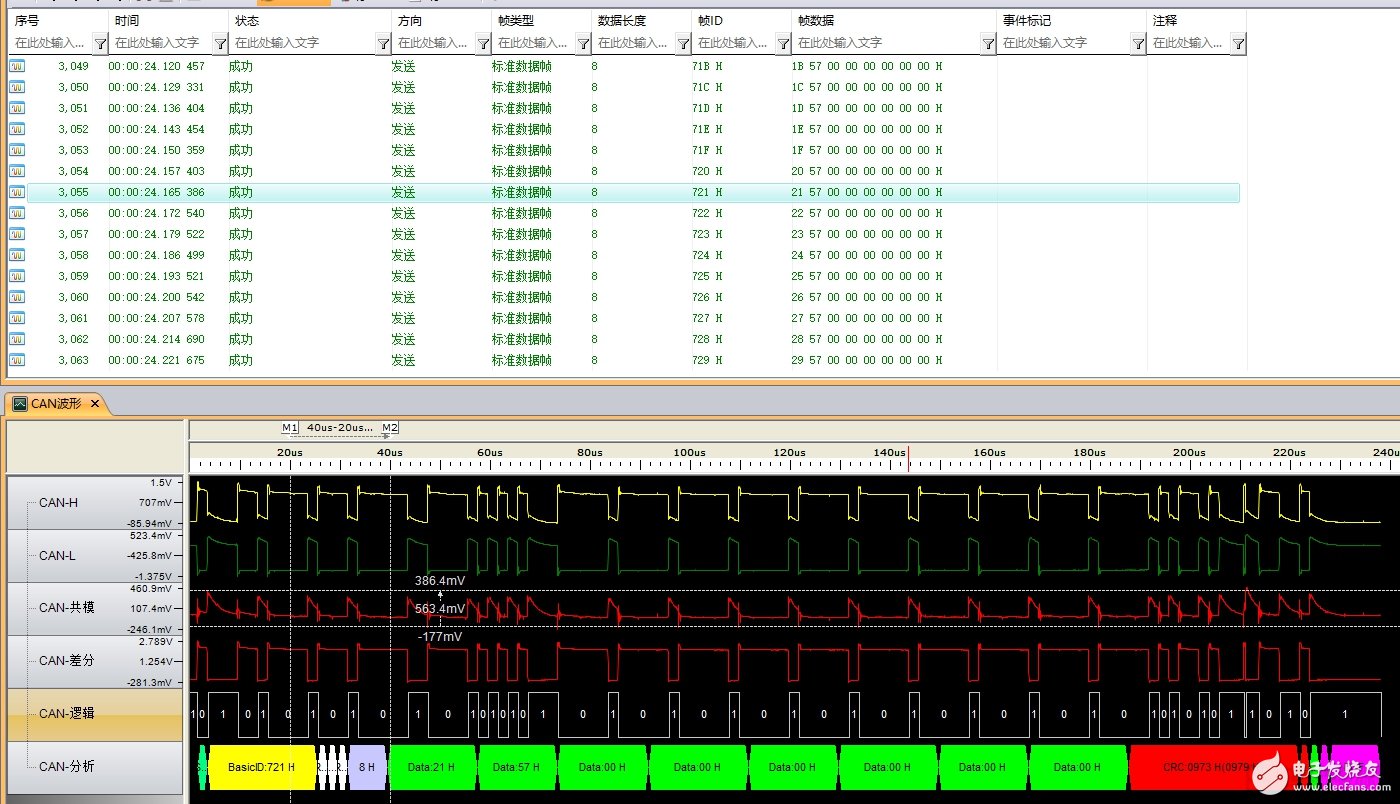The width and height of the screenshot is (1400, 804).
Task: Expand the 事件标记 column filter dropdown
Action: point(1138,43)
